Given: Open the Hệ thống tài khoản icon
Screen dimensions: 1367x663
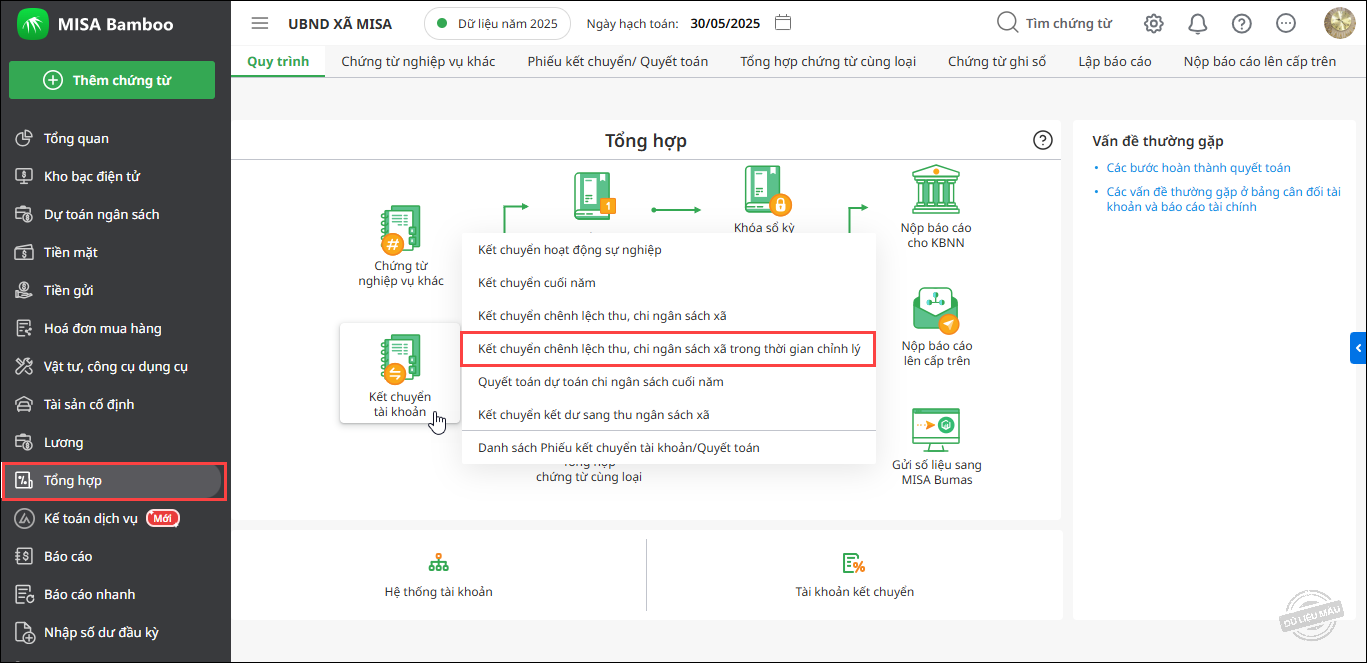Looking at the screenshot, I should pyautogui.click(x=438, y=563).
